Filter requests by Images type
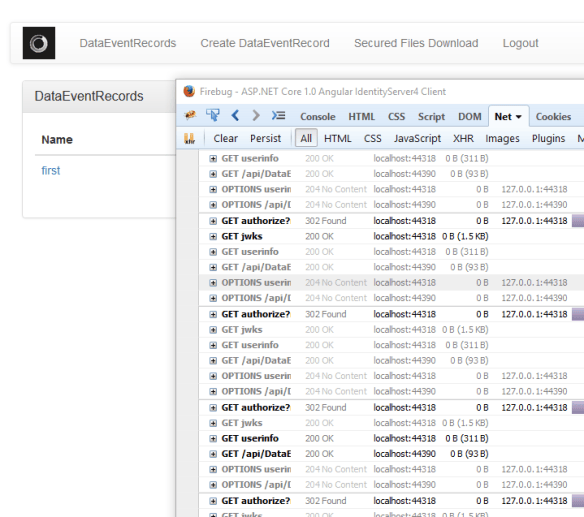Image resolution: width=584 pixels, height=517 pixels. pyautogui.click(x=502, y=139)
